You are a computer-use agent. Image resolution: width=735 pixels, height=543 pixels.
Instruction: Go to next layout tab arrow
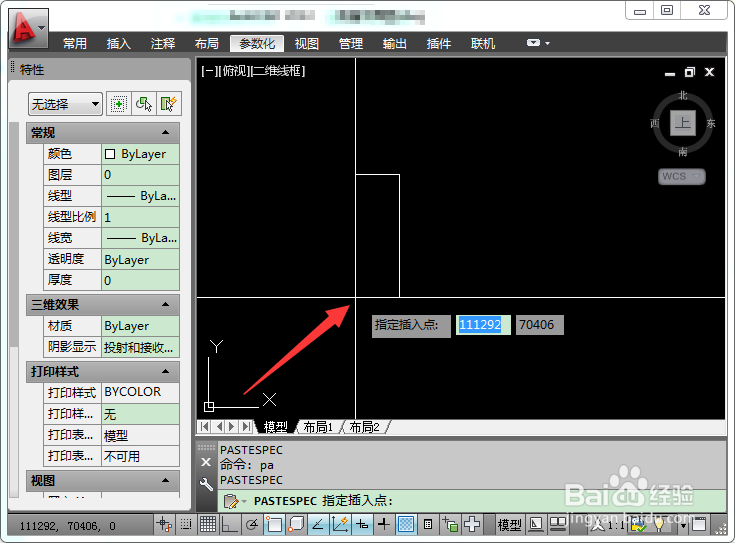click(232, 427)
